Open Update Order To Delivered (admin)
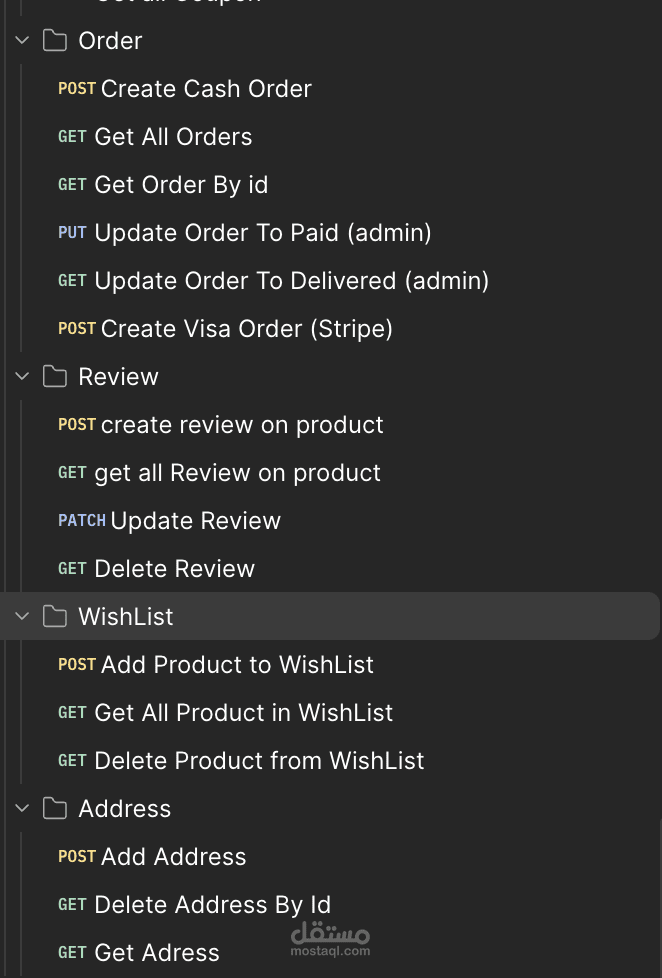The image size is (662, 978). pos(290,281)
